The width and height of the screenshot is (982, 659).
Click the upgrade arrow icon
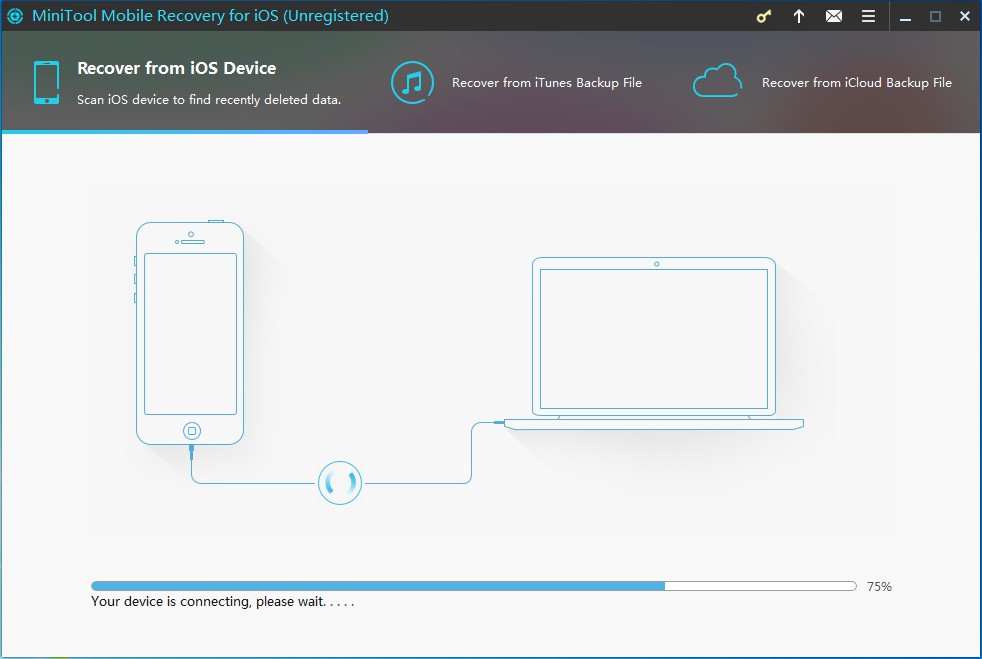coord(799,16)
